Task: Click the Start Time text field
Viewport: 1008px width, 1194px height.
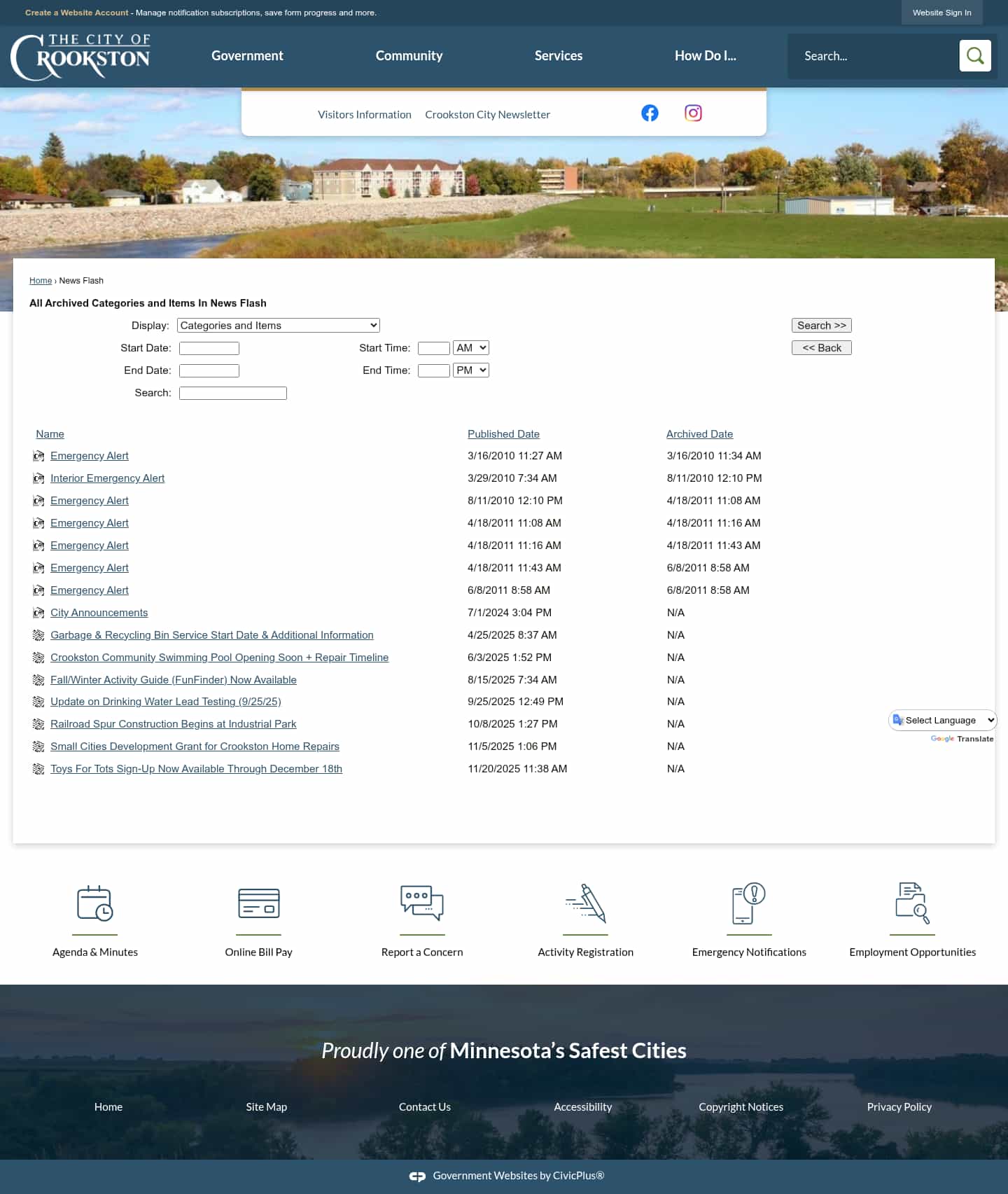Action: click(x=434, y=348)
